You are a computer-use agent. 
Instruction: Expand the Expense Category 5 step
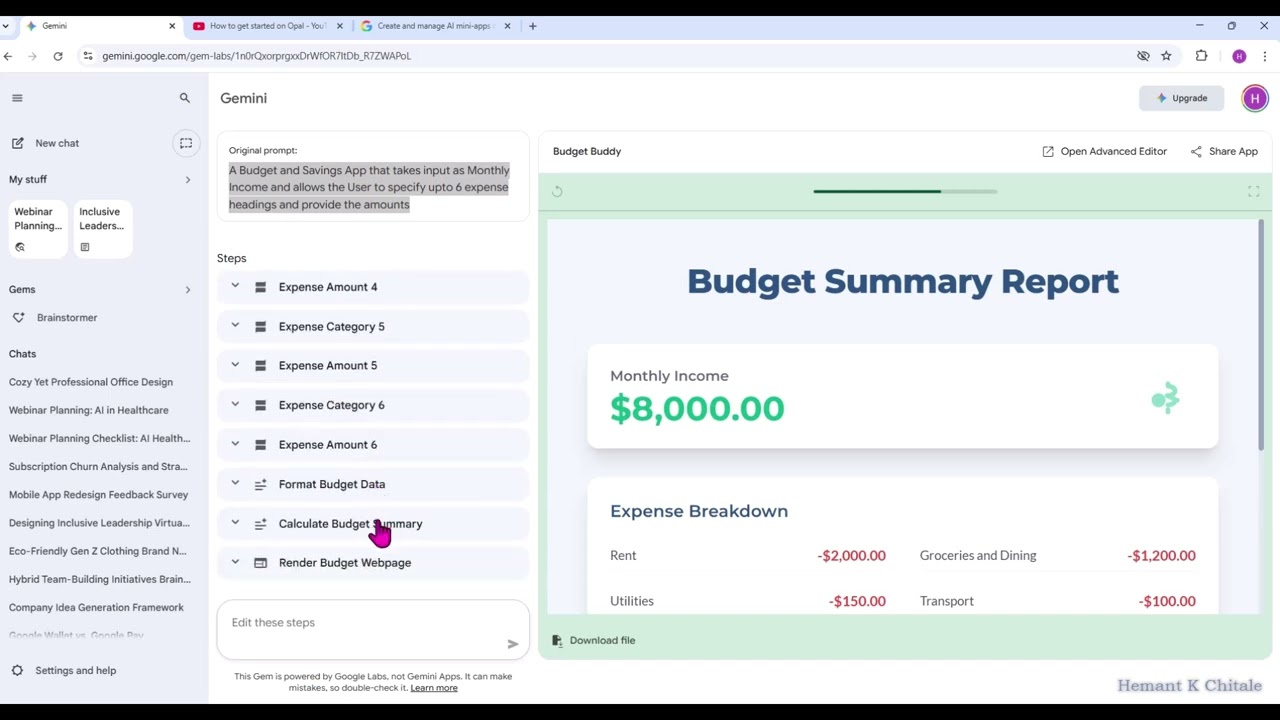tap(235, 326)
